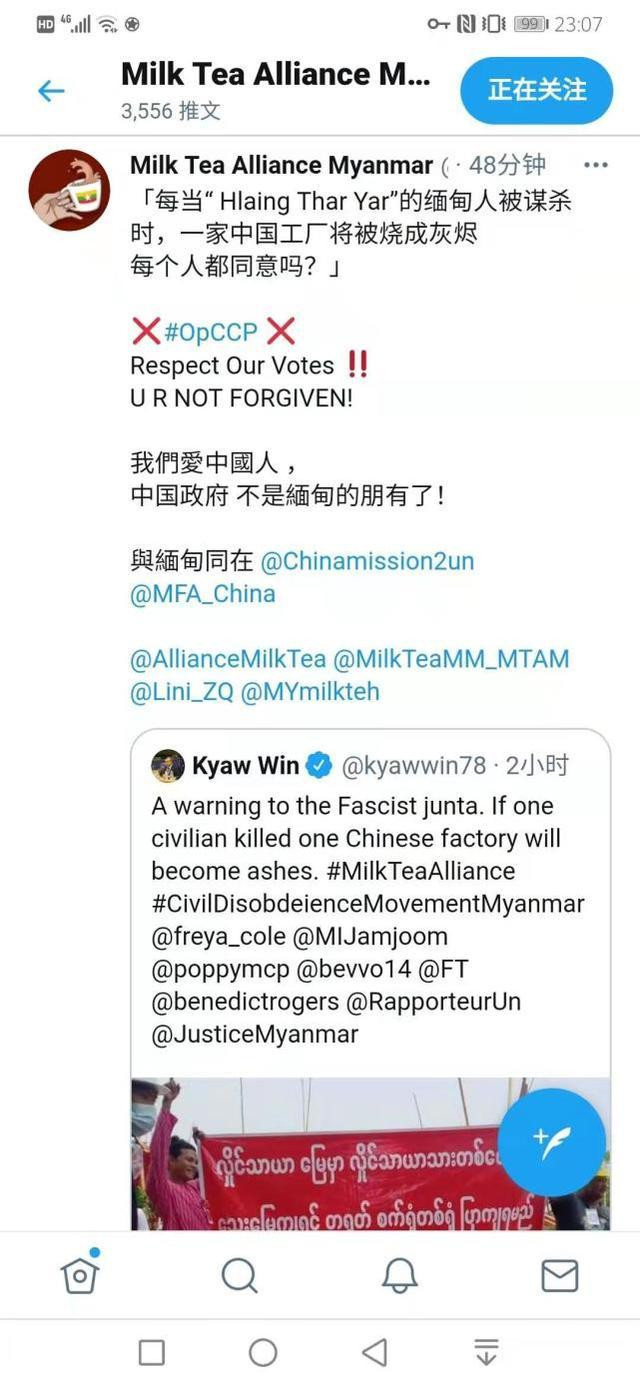The height and width of the screenshot is (1387, 640).
Task: Open the @Chinamission2un mention
Action: pyautogui.click(x=367, y=561)
